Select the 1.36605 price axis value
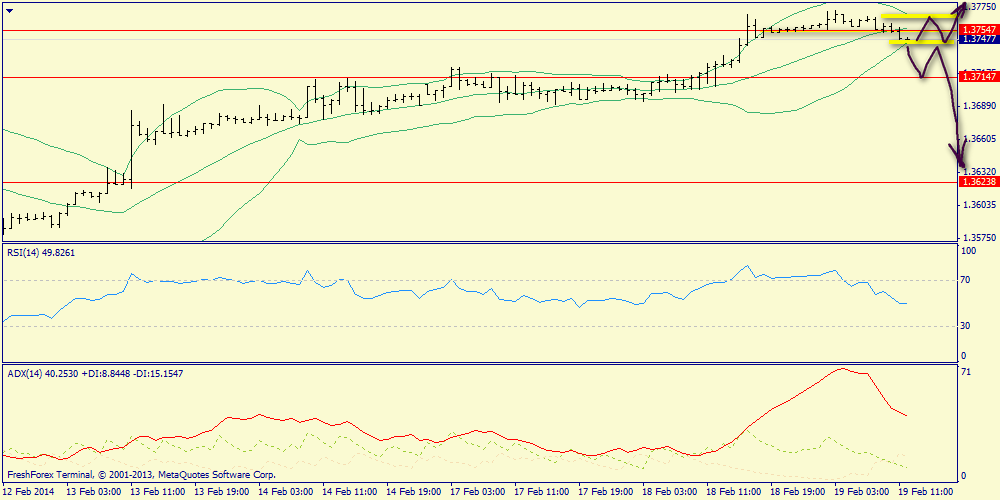1000x500 pixels. [981, 138]
